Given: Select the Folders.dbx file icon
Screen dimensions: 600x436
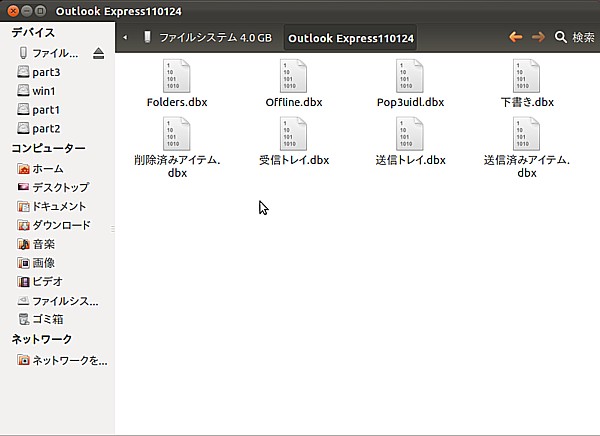Looking at the screenshot, I should click(176, 76).
